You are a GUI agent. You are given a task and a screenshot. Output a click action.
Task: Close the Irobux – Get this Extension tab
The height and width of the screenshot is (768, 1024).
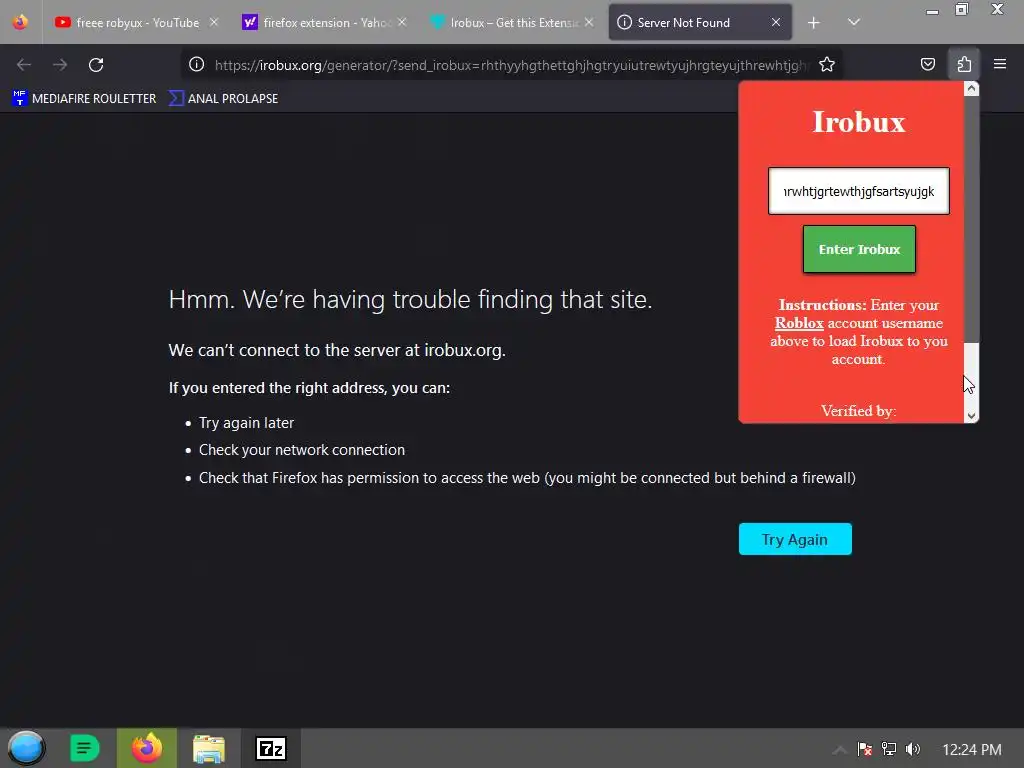[589, 22]
